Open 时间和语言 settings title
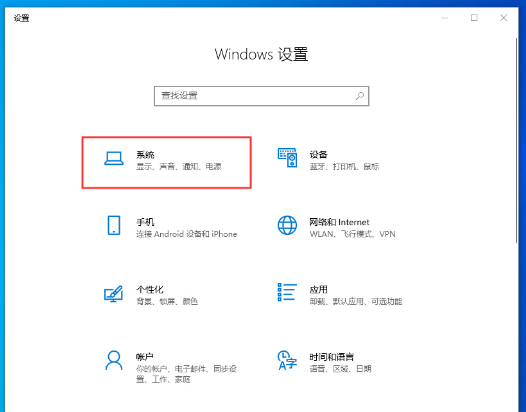 point(331,357)
